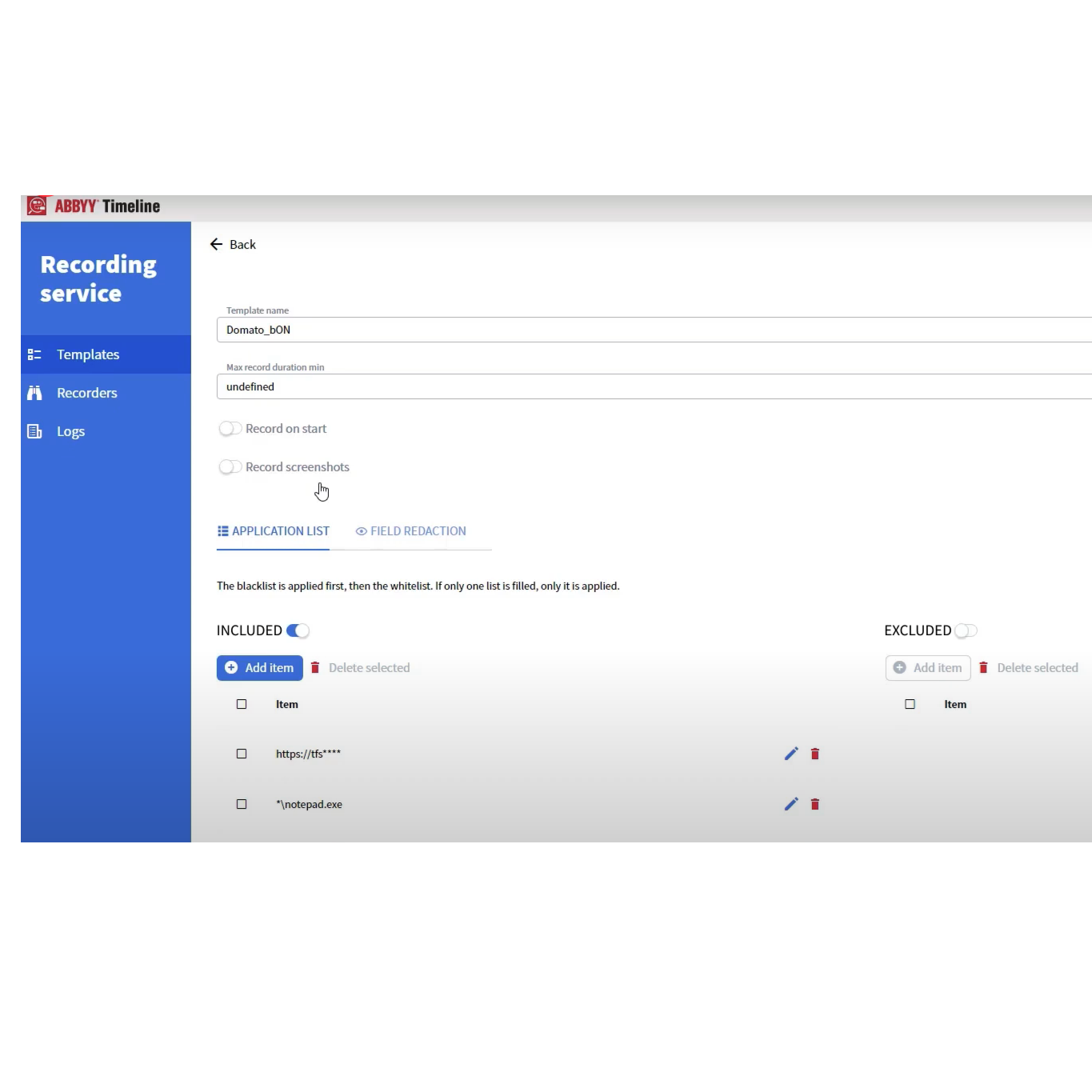Click the Logs document icon
This screenshot has width=1092, height=1092.
click(34, 431)
